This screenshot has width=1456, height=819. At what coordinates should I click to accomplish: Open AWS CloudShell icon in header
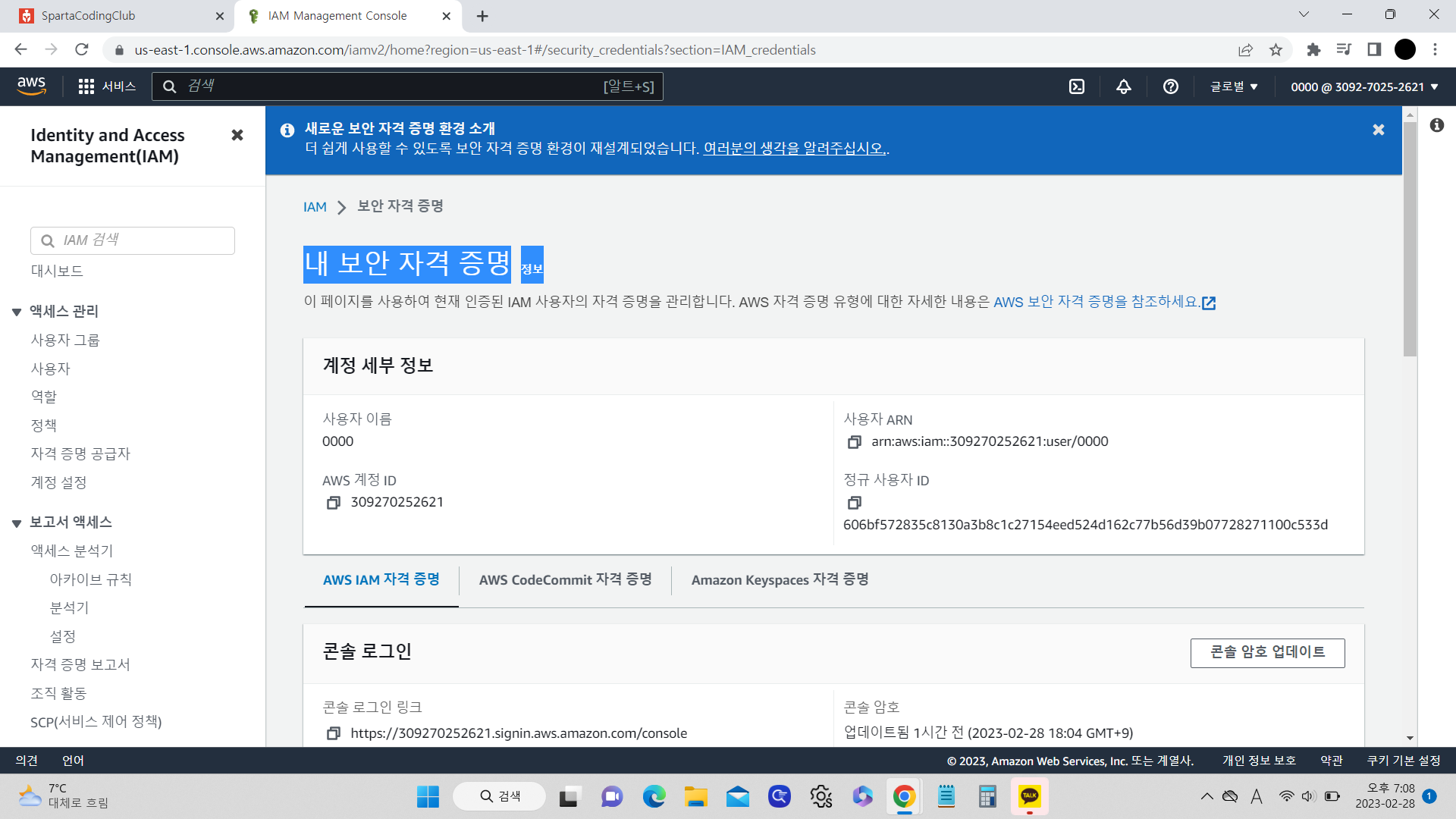[x=1077, y=86]
